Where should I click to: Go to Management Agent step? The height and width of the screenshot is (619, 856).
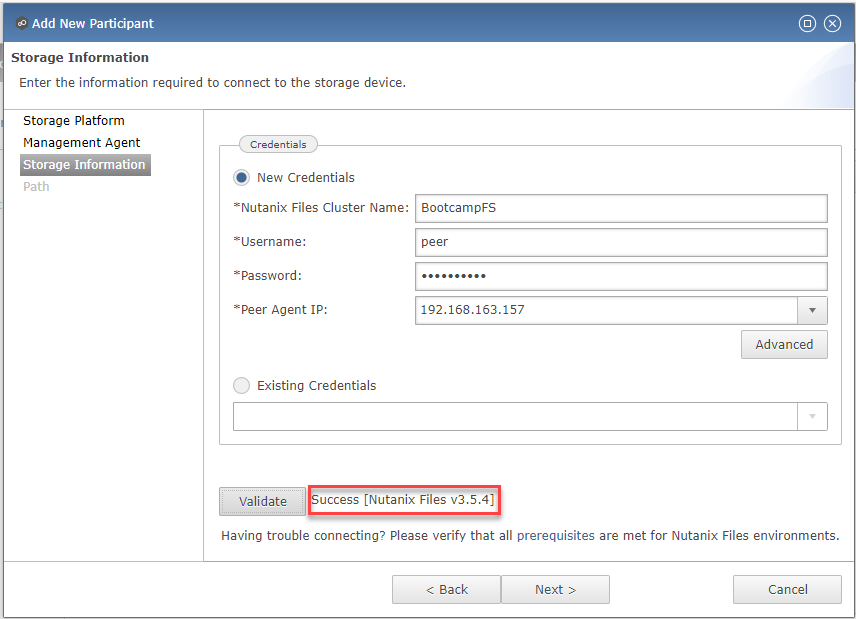coord(81,142)
